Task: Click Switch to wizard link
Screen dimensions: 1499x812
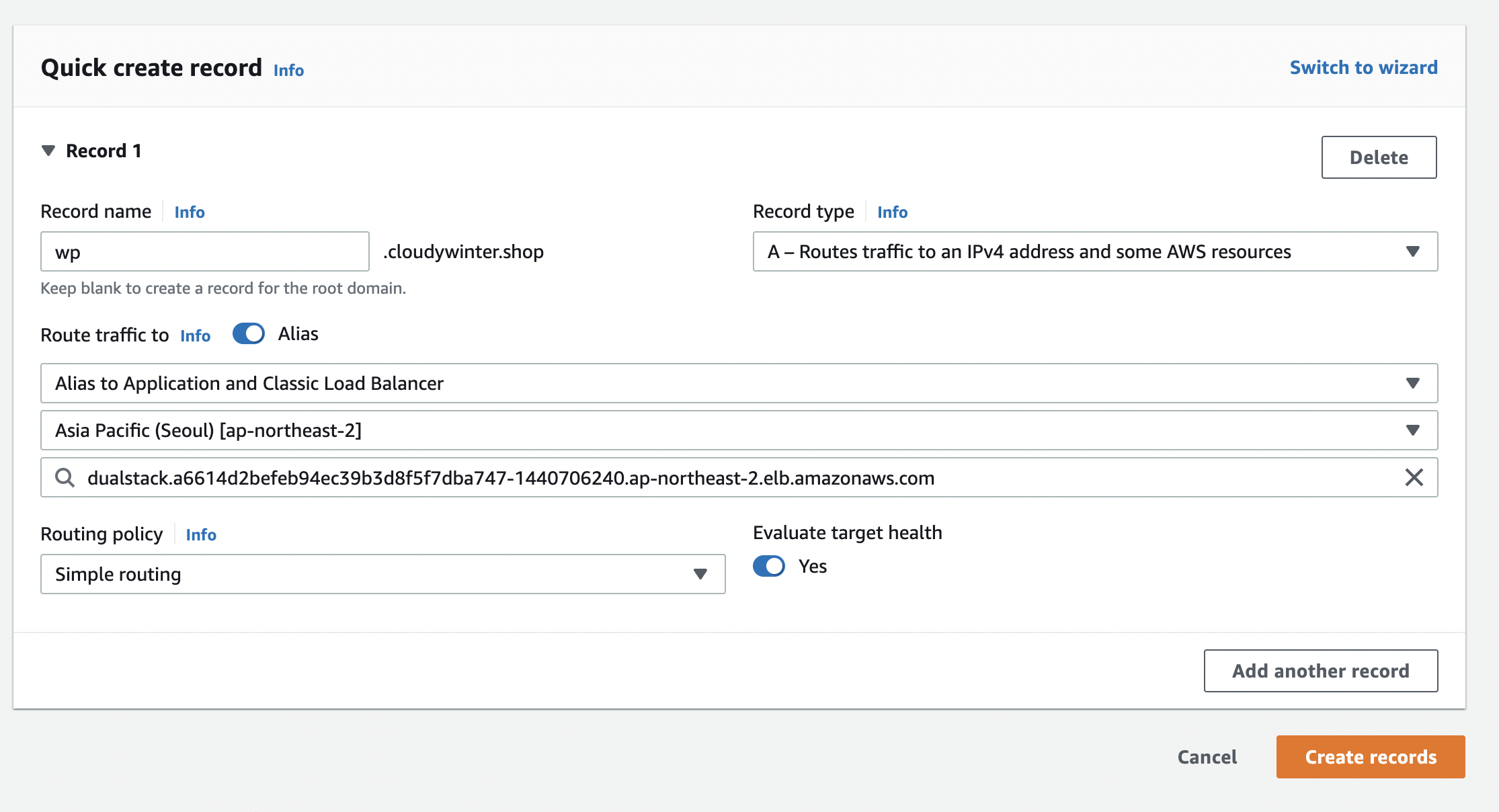Action: [x=1363, y=67]
